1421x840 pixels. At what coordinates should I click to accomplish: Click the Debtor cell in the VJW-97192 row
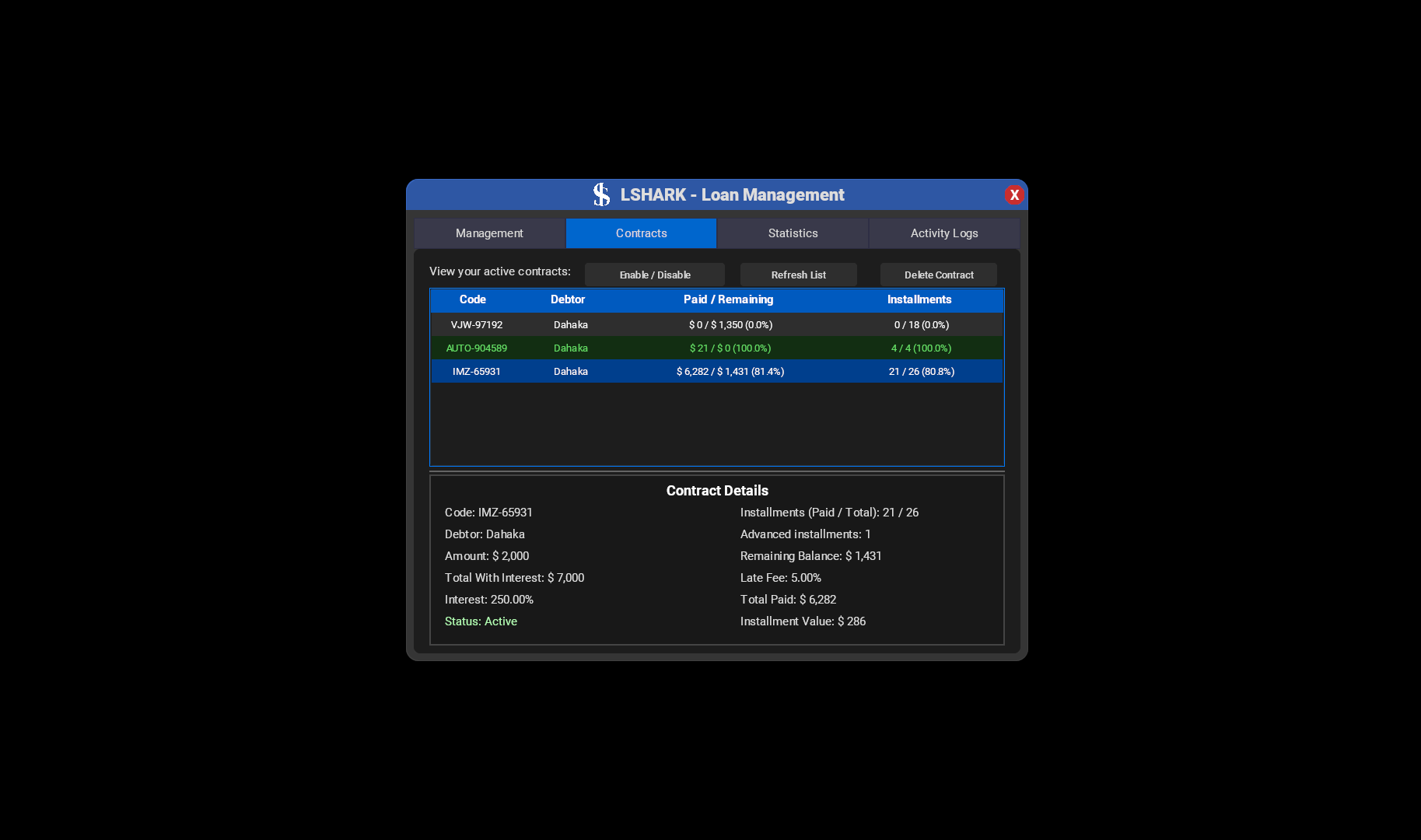point(571,325)
